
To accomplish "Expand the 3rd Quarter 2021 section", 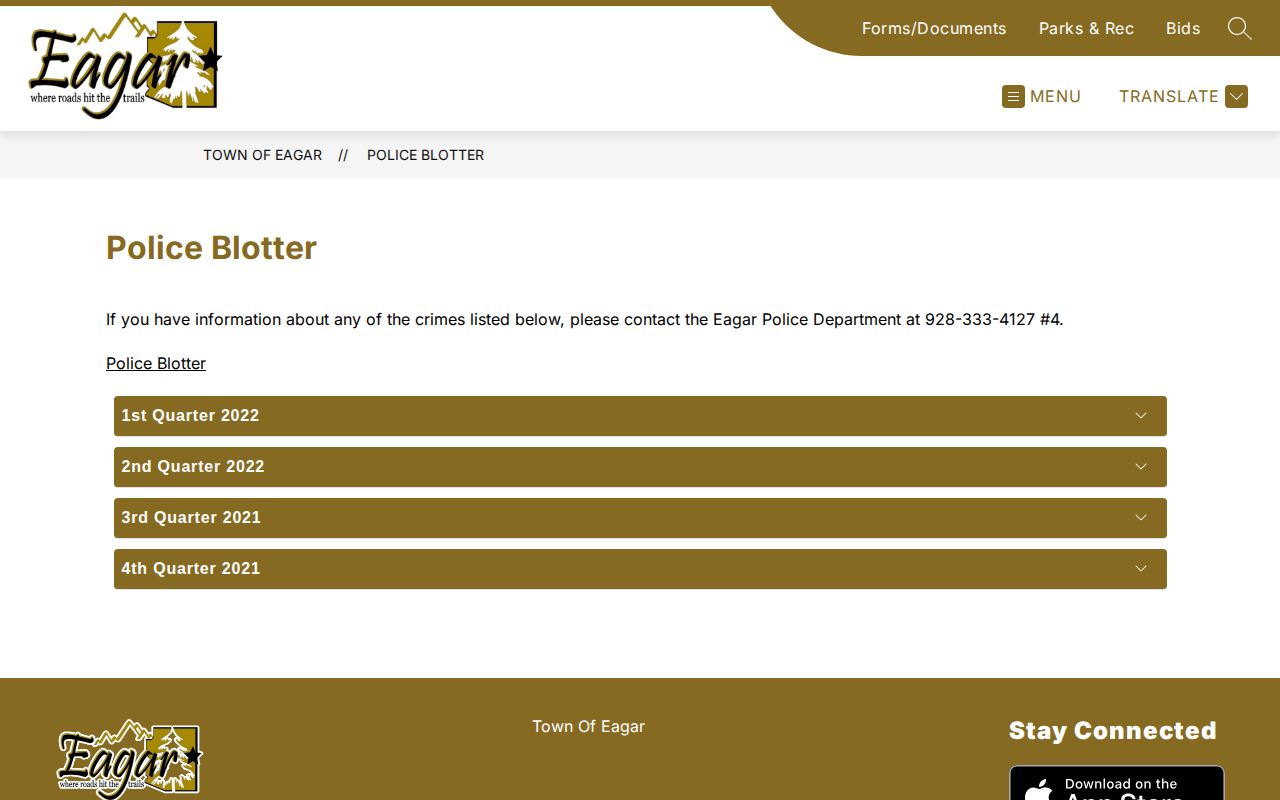I will pos(640,518).
